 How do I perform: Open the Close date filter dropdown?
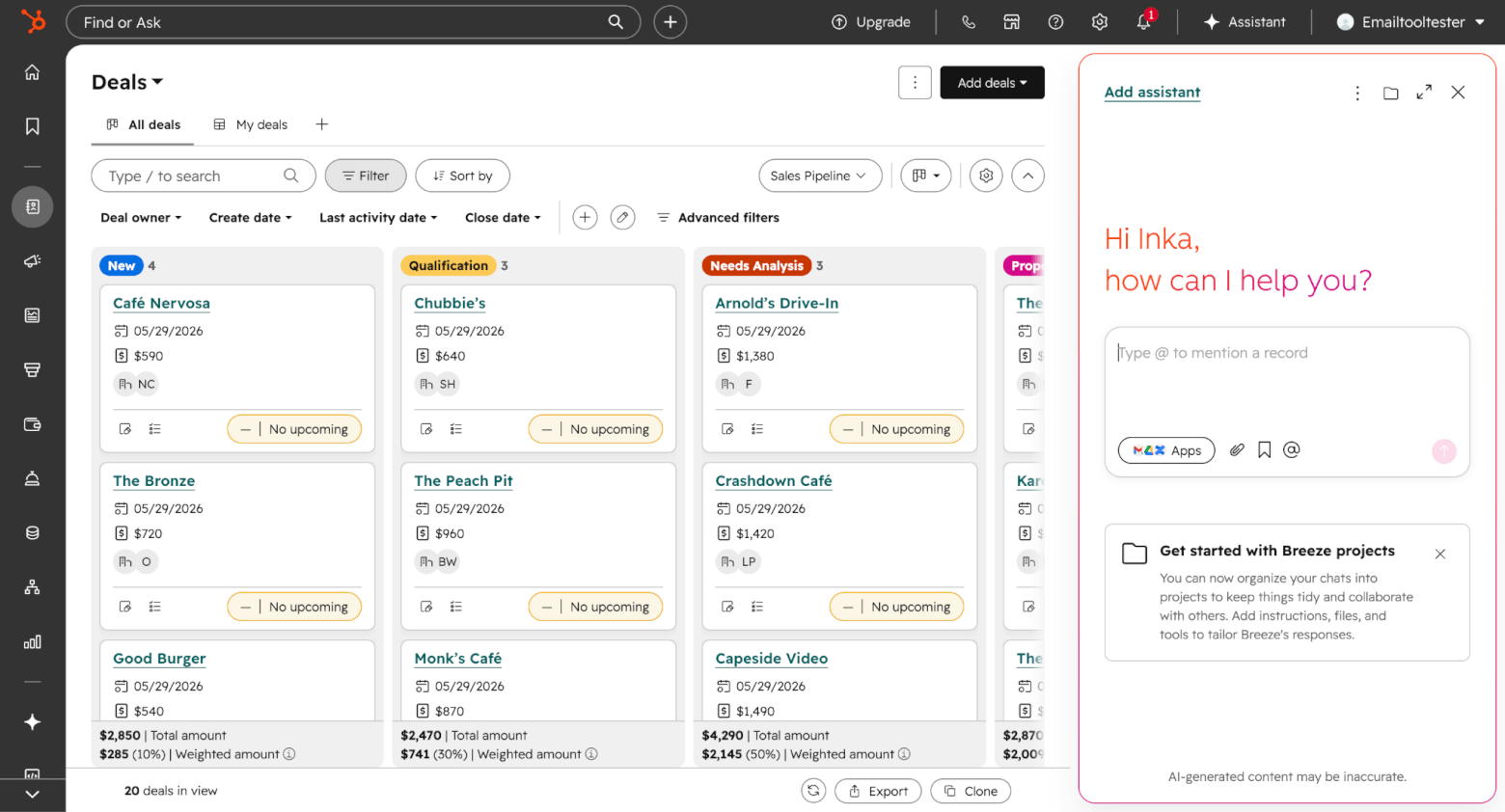(503, 218)
